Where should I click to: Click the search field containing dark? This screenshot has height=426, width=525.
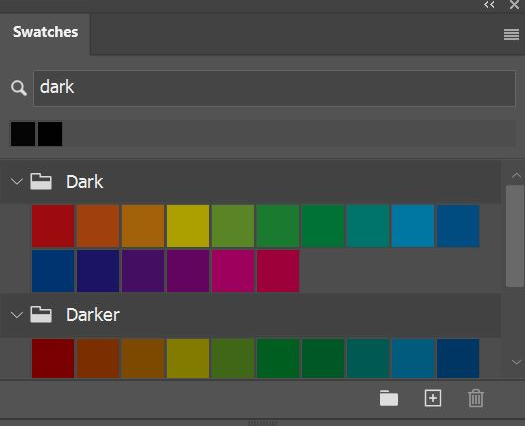(274, 88)
